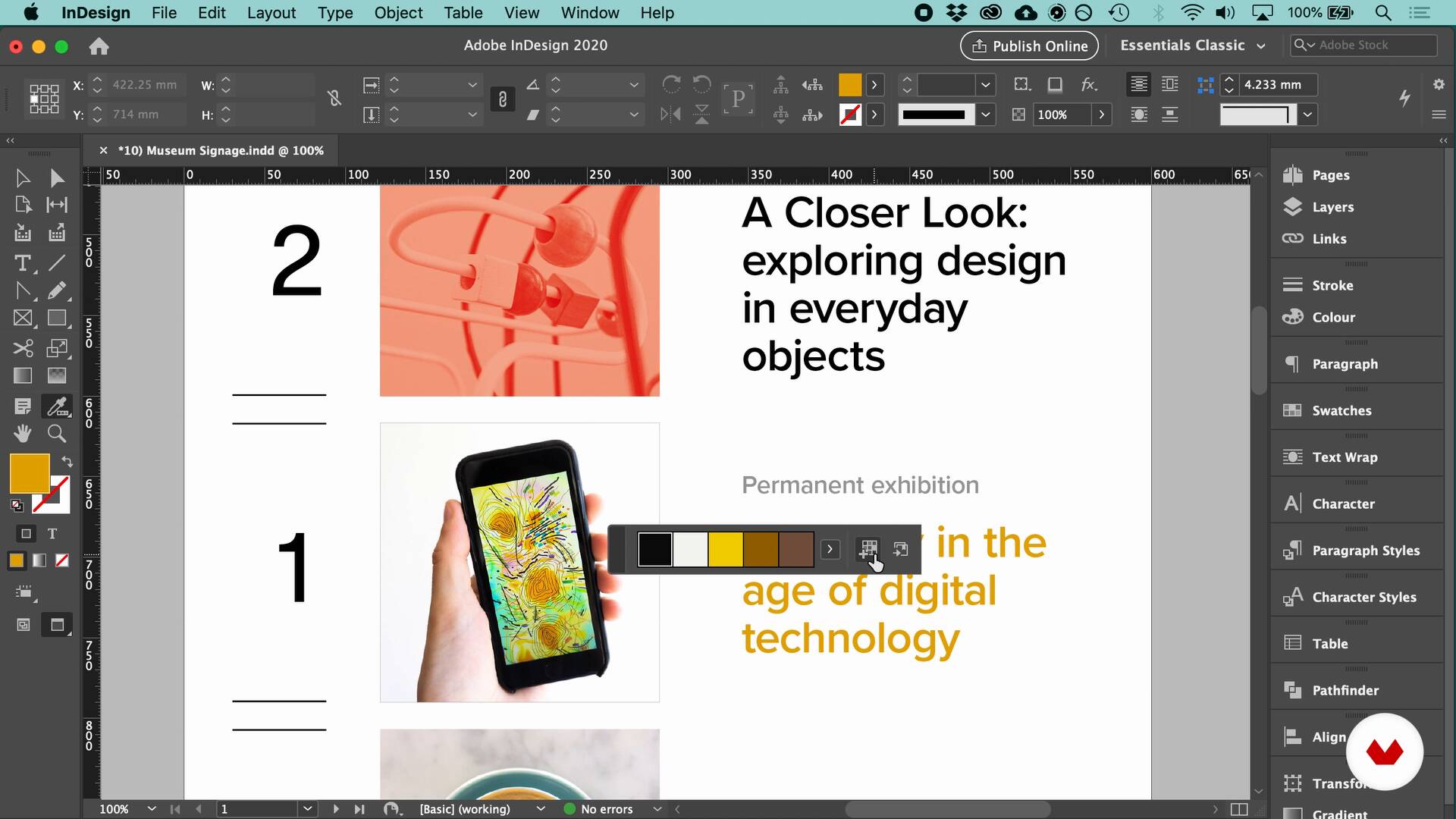This screenshot has height=819, width=1456.
Task: Toggle formatting affects text
Action: [x=52, y=534]
